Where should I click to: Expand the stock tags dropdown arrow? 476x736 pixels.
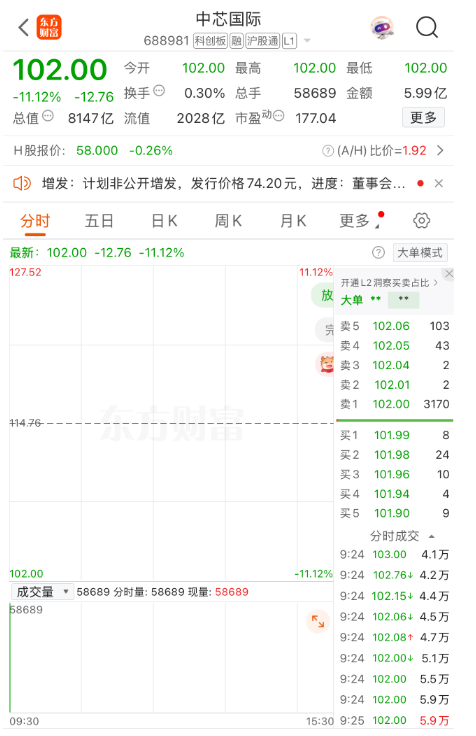(307, 41)
